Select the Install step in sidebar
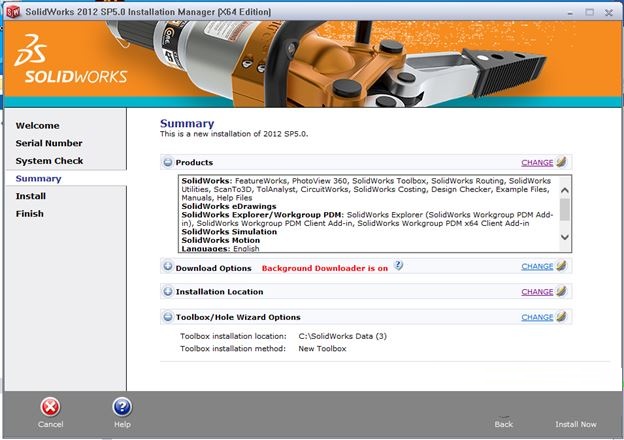Screen dimensions: 624x440 pos(31,196)
